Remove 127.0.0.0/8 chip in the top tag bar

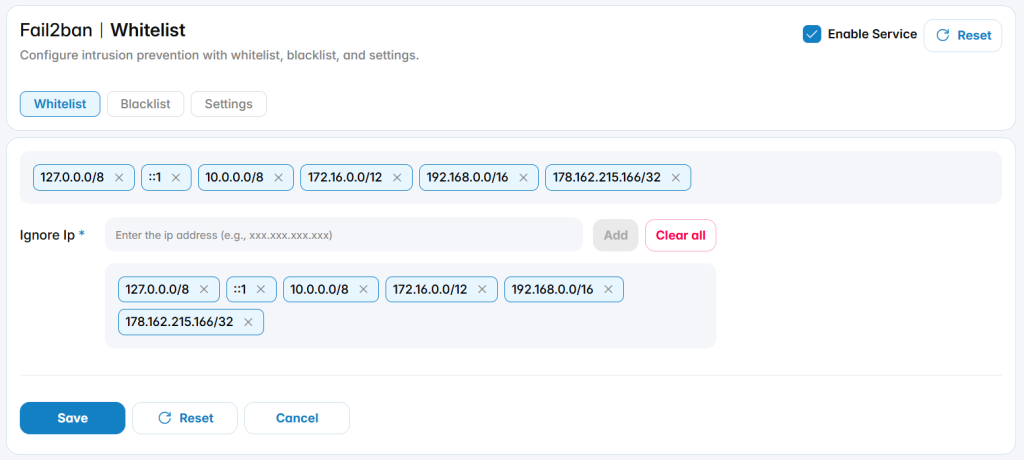tap(119, 178)
